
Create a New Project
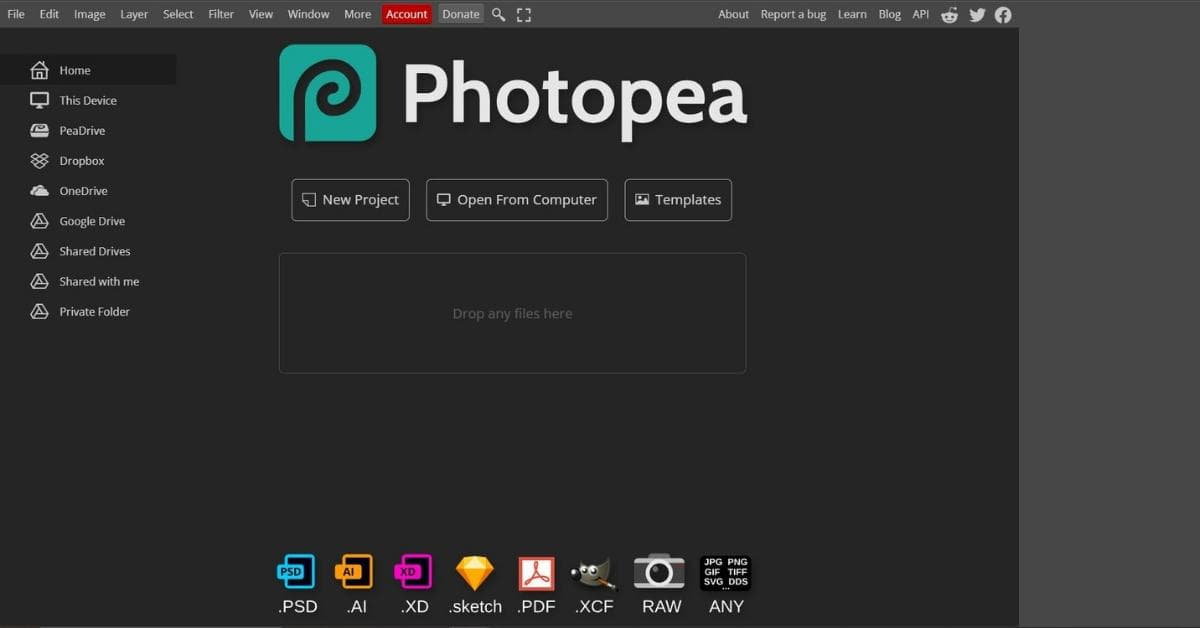pos(350,200)
